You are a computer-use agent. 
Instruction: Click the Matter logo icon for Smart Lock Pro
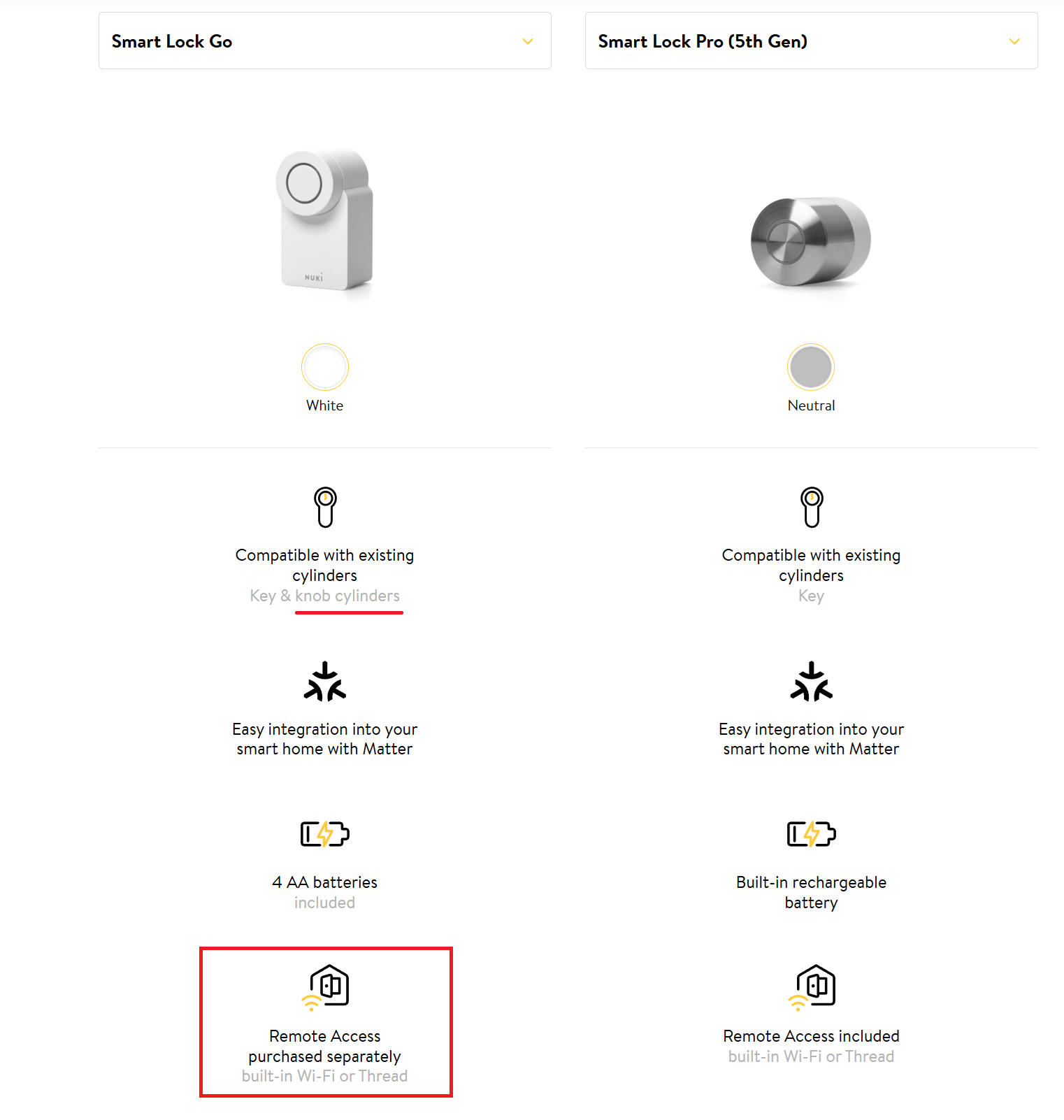click(x=812, y=682)
